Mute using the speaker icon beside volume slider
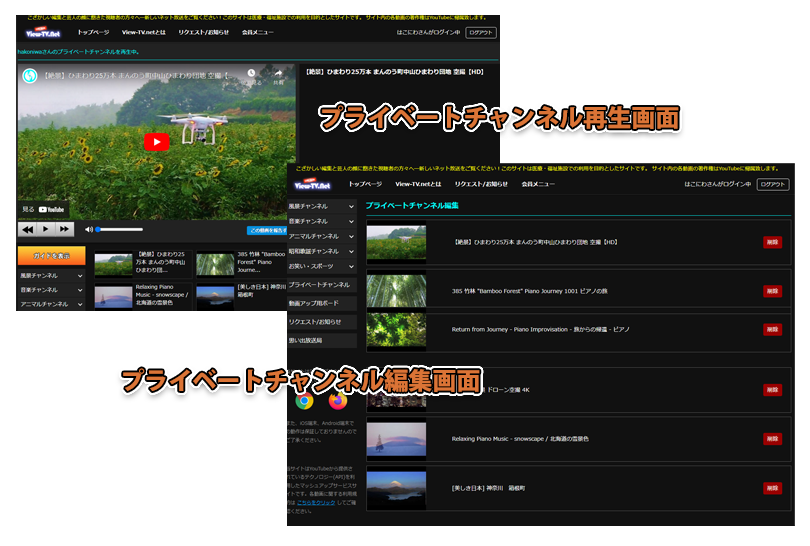810x546 pixels. [88, 229]
